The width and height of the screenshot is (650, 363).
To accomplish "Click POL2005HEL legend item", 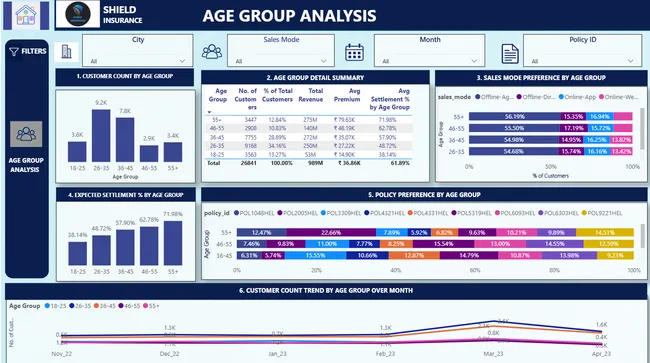I will click(297, 213).
